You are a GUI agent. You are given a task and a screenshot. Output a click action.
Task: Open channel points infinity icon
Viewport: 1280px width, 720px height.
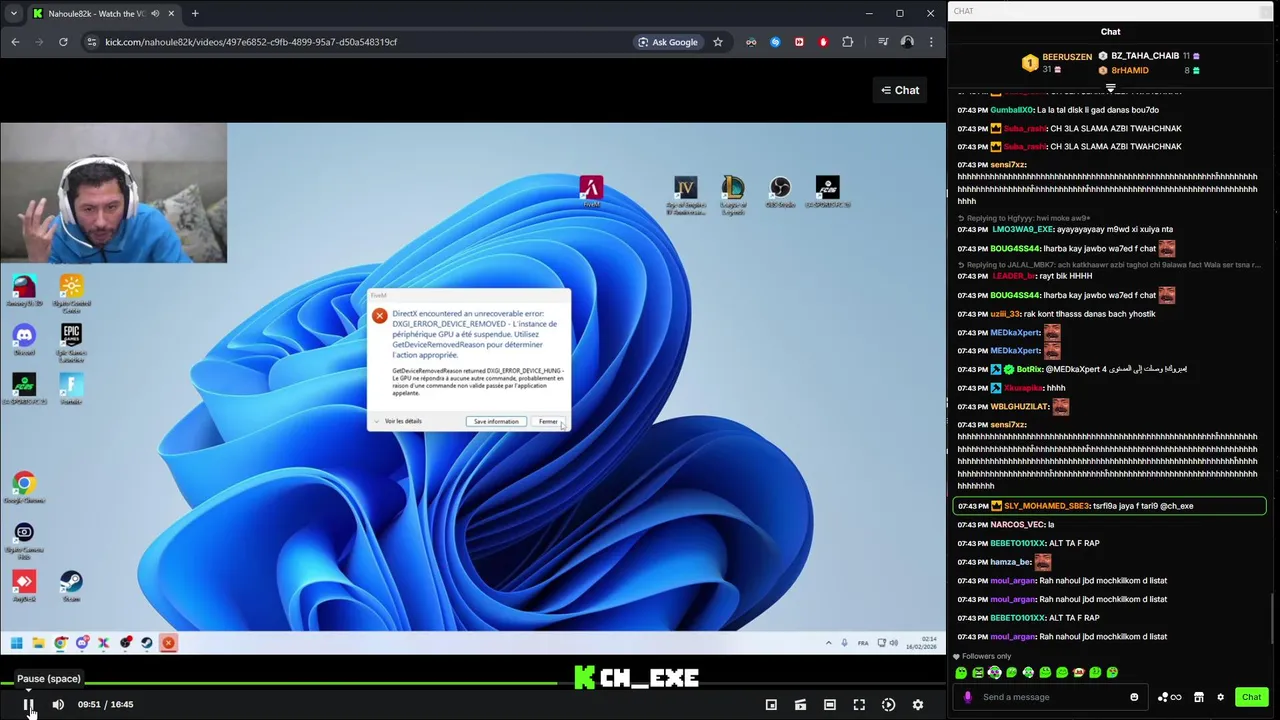1169,697
